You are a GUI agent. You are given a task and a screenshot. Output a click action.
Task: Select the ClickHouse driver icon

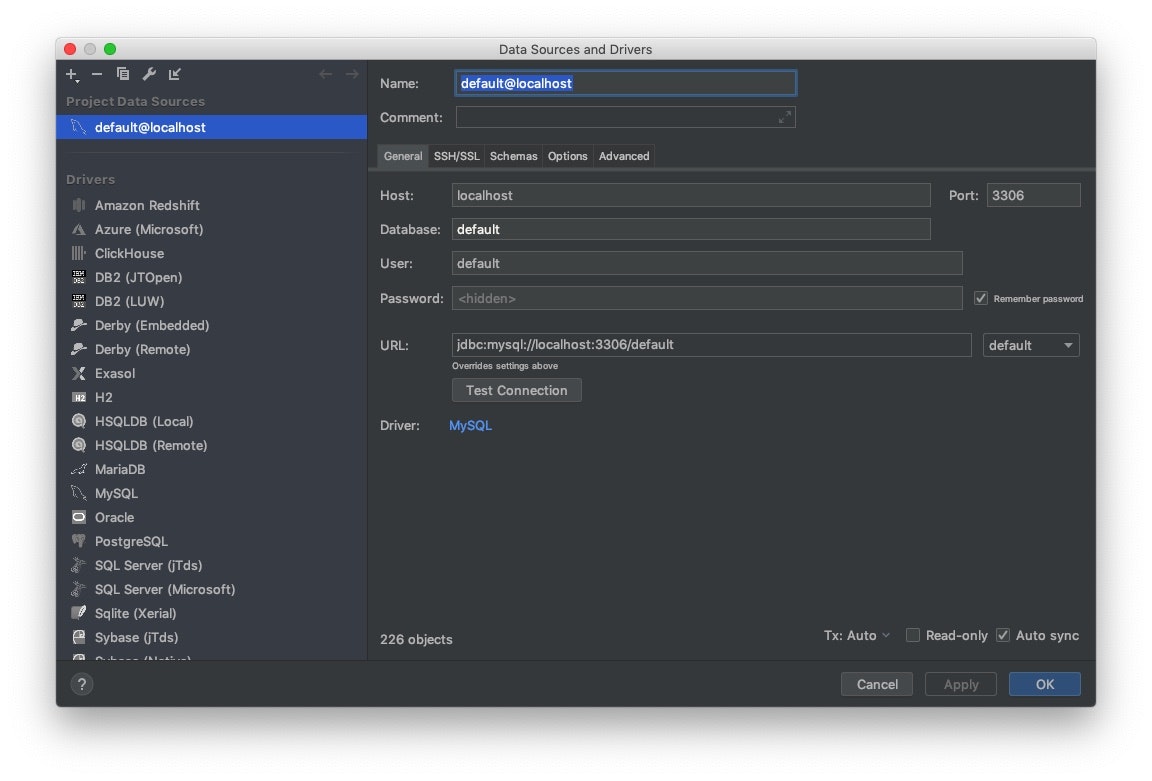(79, 253)
